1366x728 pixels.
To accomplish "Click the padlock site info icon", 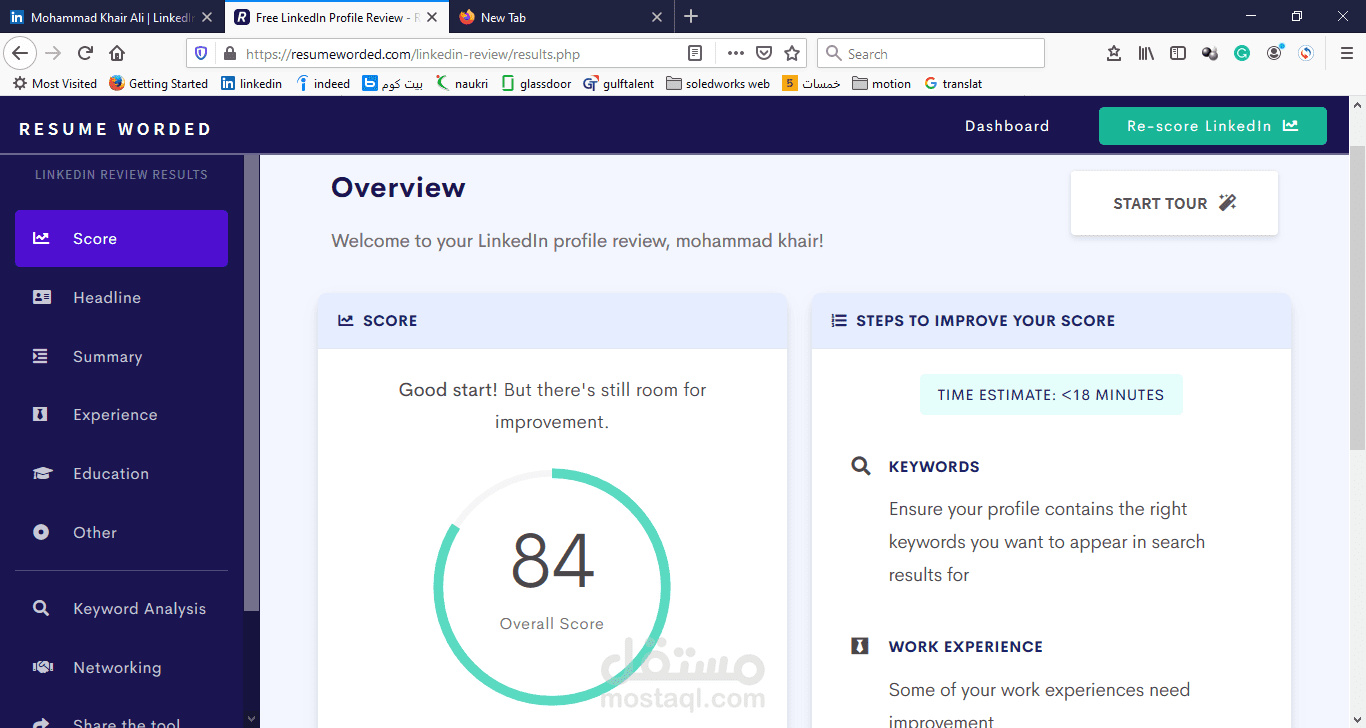I will pyautogui.click(x=229, y=54).
